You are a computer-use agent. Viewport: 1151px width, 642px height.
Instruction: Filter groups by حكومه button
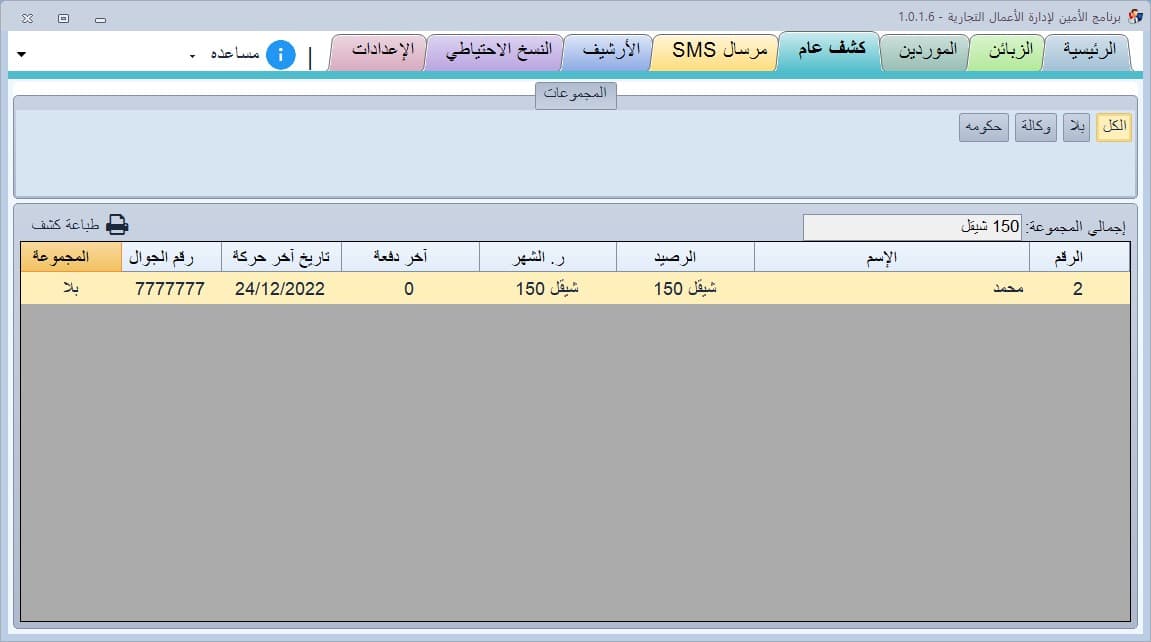click(x=984, y=127)
